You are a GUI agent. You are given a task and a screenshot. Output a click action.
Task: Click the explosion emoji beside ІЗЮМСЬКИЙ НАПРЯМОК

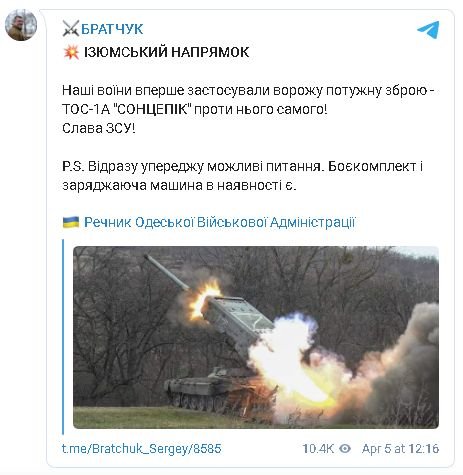71,52
